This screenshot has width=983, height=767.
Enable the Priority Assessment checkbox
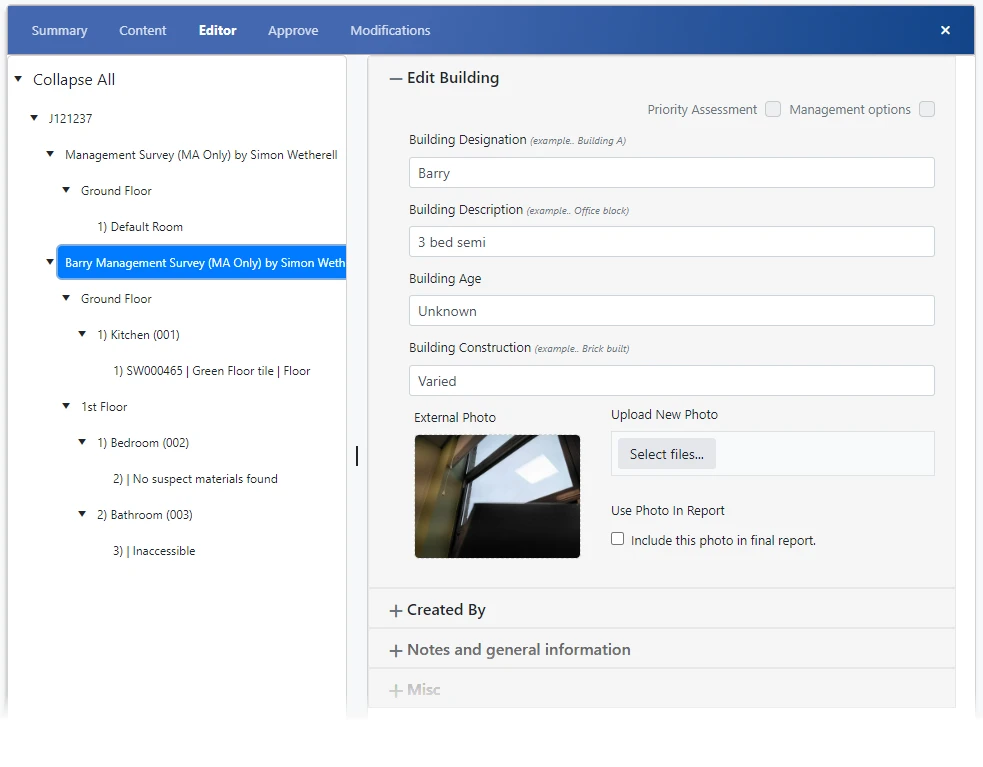772,110
